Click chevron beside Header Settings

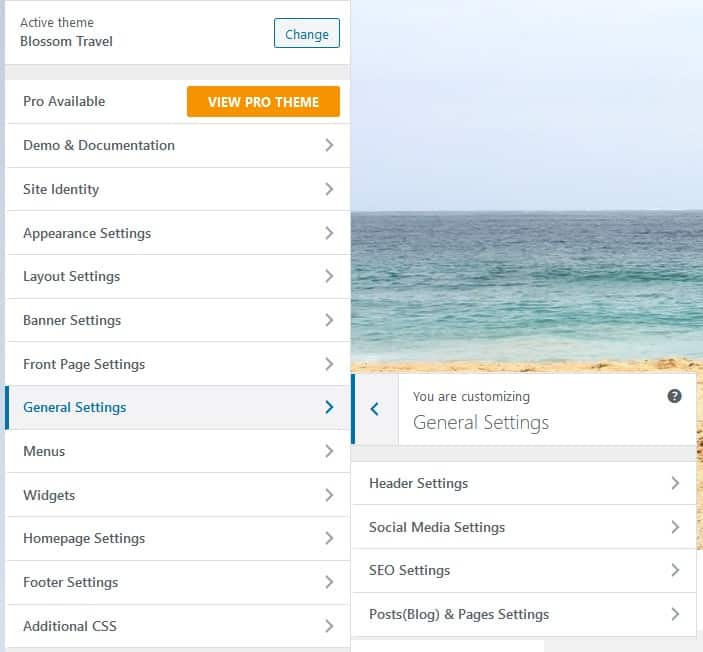click(675, 483)
